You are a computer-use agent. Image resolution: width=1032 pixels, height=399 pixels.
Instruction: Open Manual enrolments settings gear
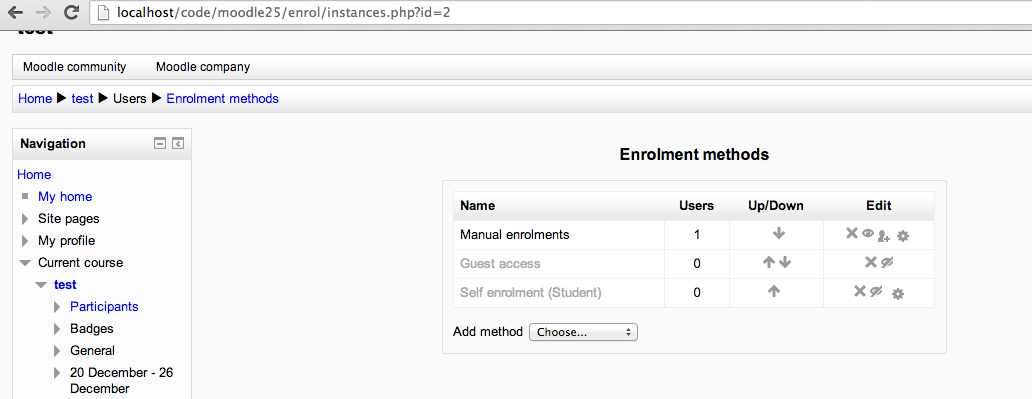[x=903, y=236]
